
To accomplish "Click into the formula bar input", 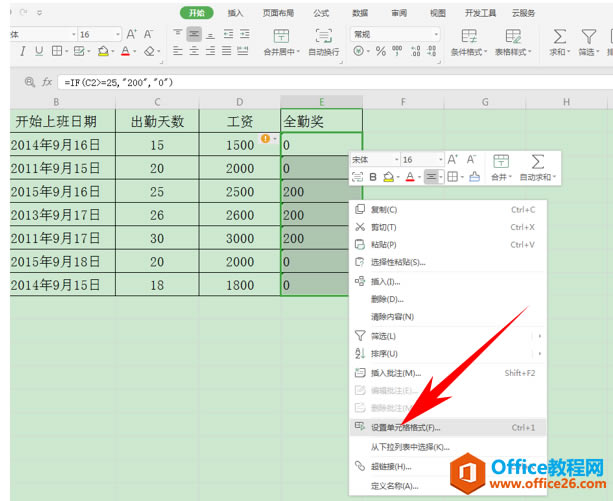I will click(335, 82).
